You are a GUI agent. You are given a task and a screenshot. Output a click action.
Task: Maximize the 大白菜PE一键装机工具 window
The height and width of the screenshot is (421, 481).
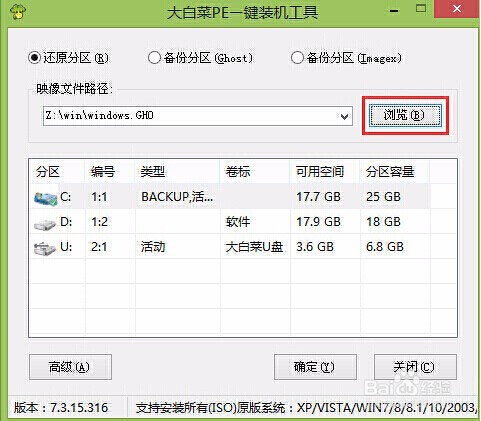click(421, 9)
